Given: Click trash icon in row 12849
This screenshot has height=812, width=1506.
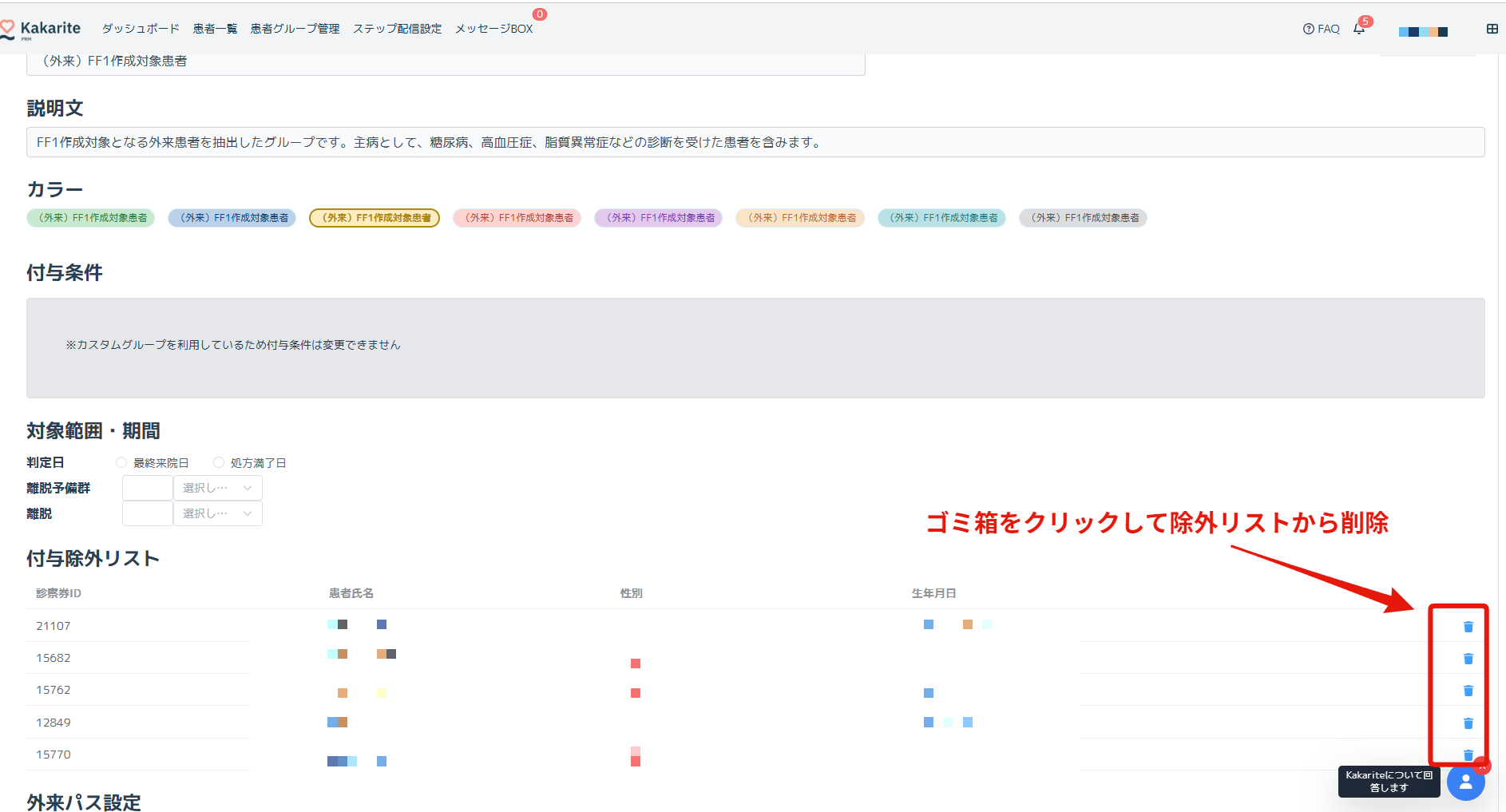Looking at the screenshot, I should point(1468,723).
